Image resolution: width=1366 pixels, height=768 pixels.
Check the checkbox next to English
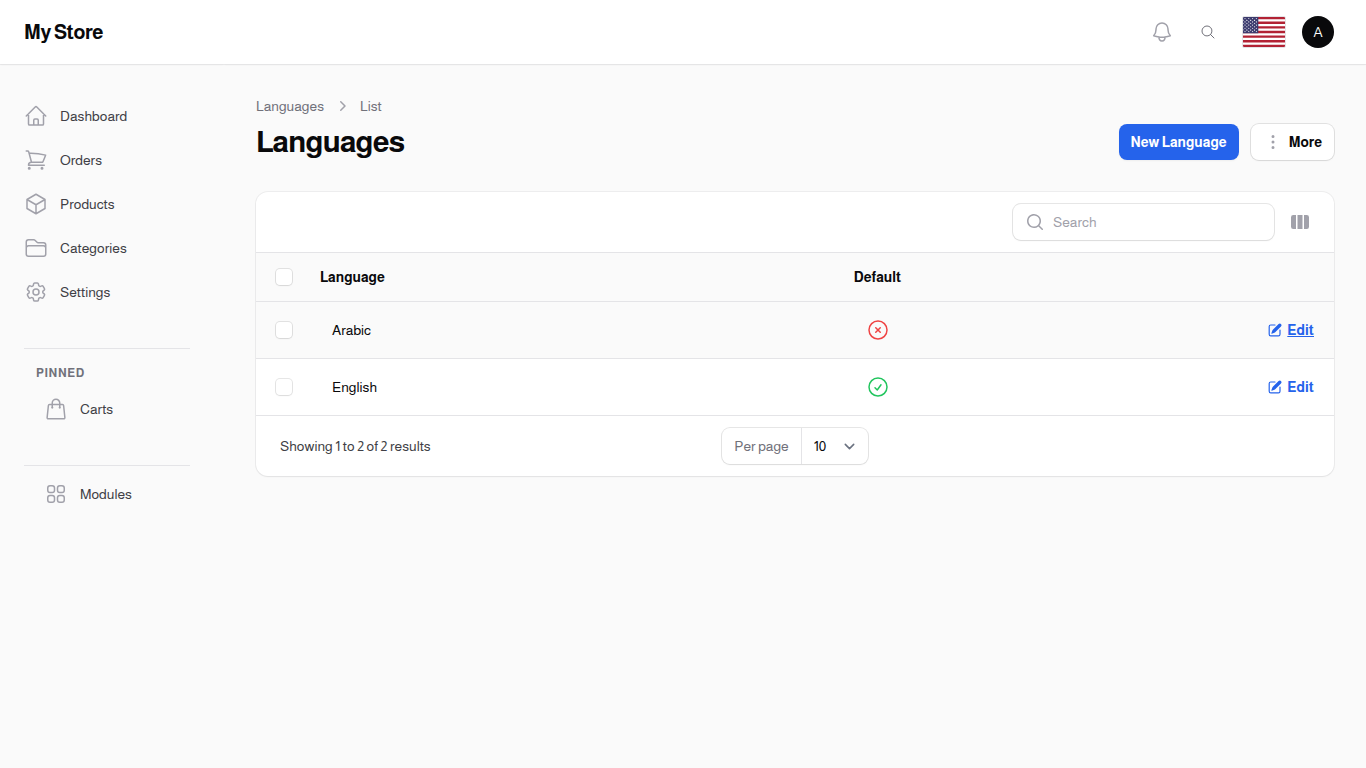(x=284, y=387)
